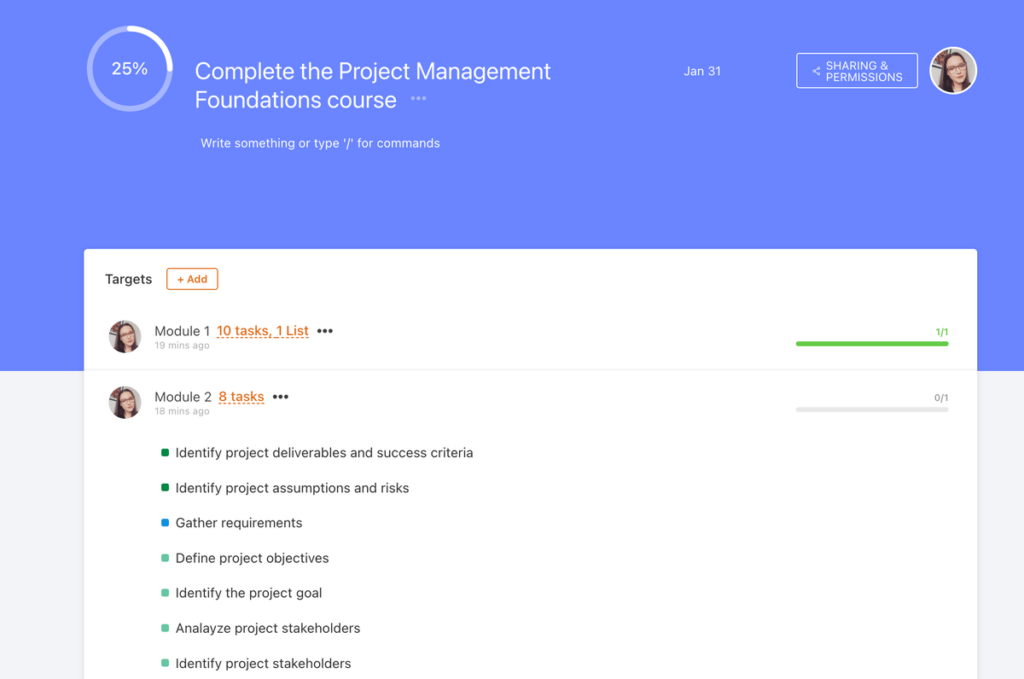The height and width of the screenshot is (679, 1024).
Task: Toggle status of 'Analayze project stakeholders'
Action: 166,627
